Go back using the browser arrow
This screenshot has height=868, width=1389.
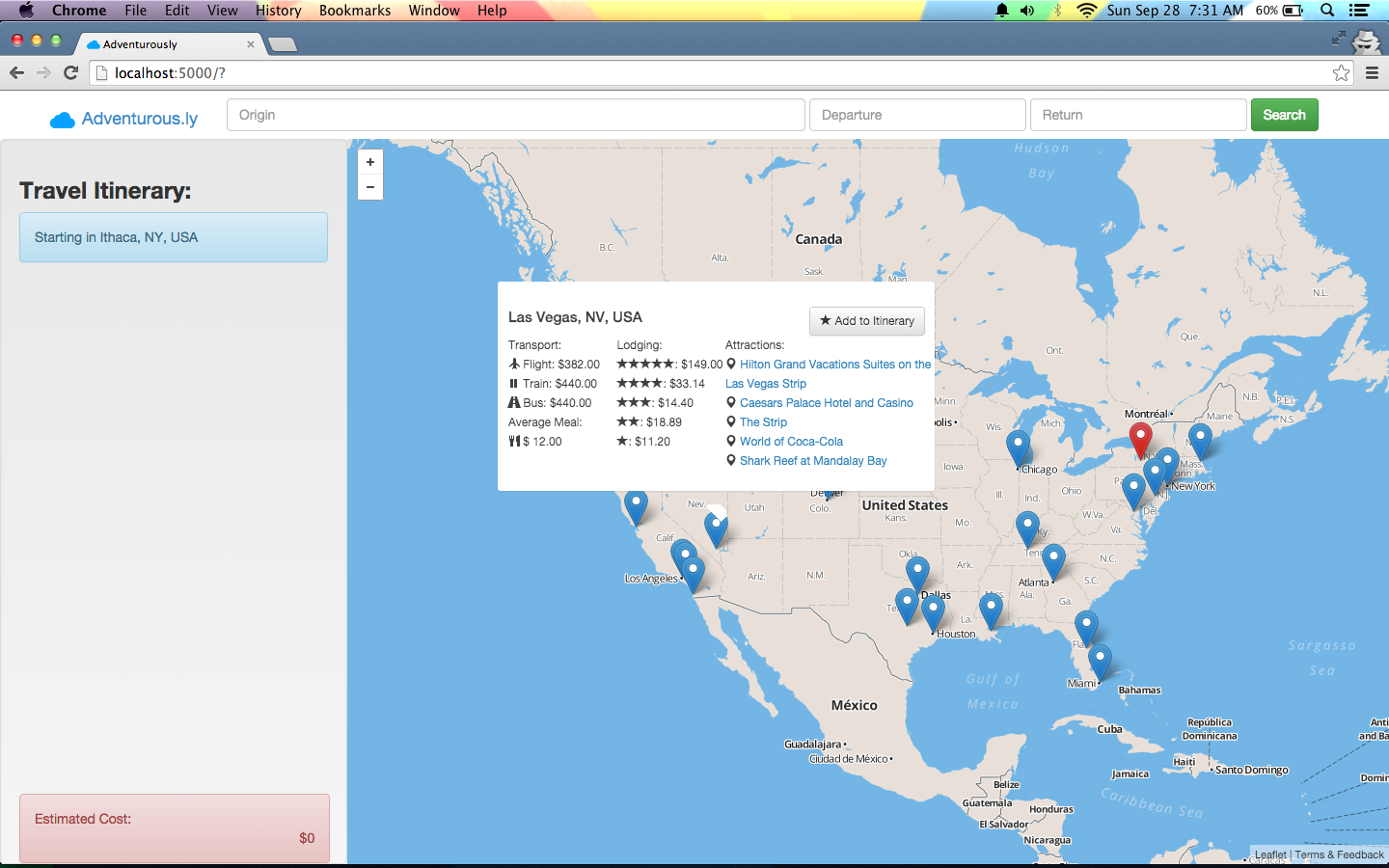click(x=16, y=72)
